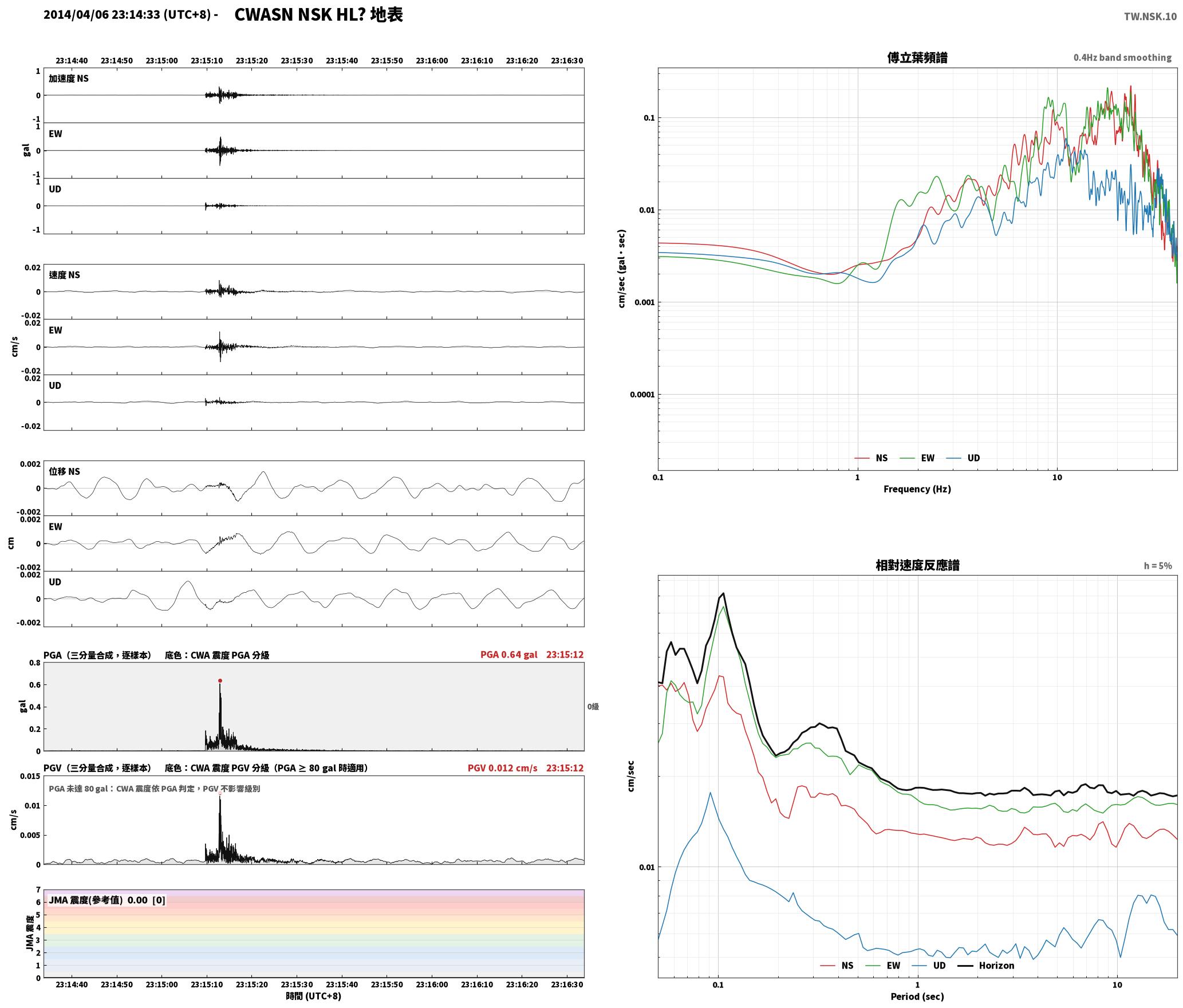Click the red PGA peak marker dot

220,681
